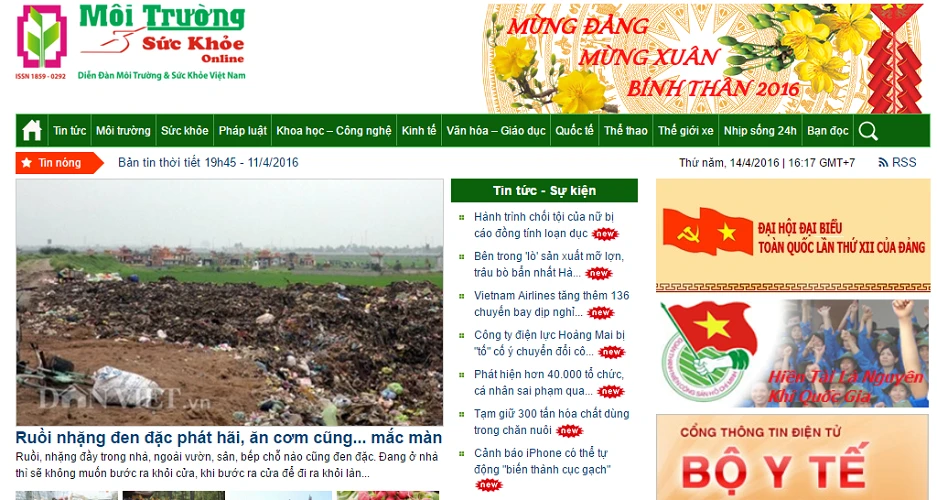
Task: Open the Thế giới xe section
Action: coord(685,130)
